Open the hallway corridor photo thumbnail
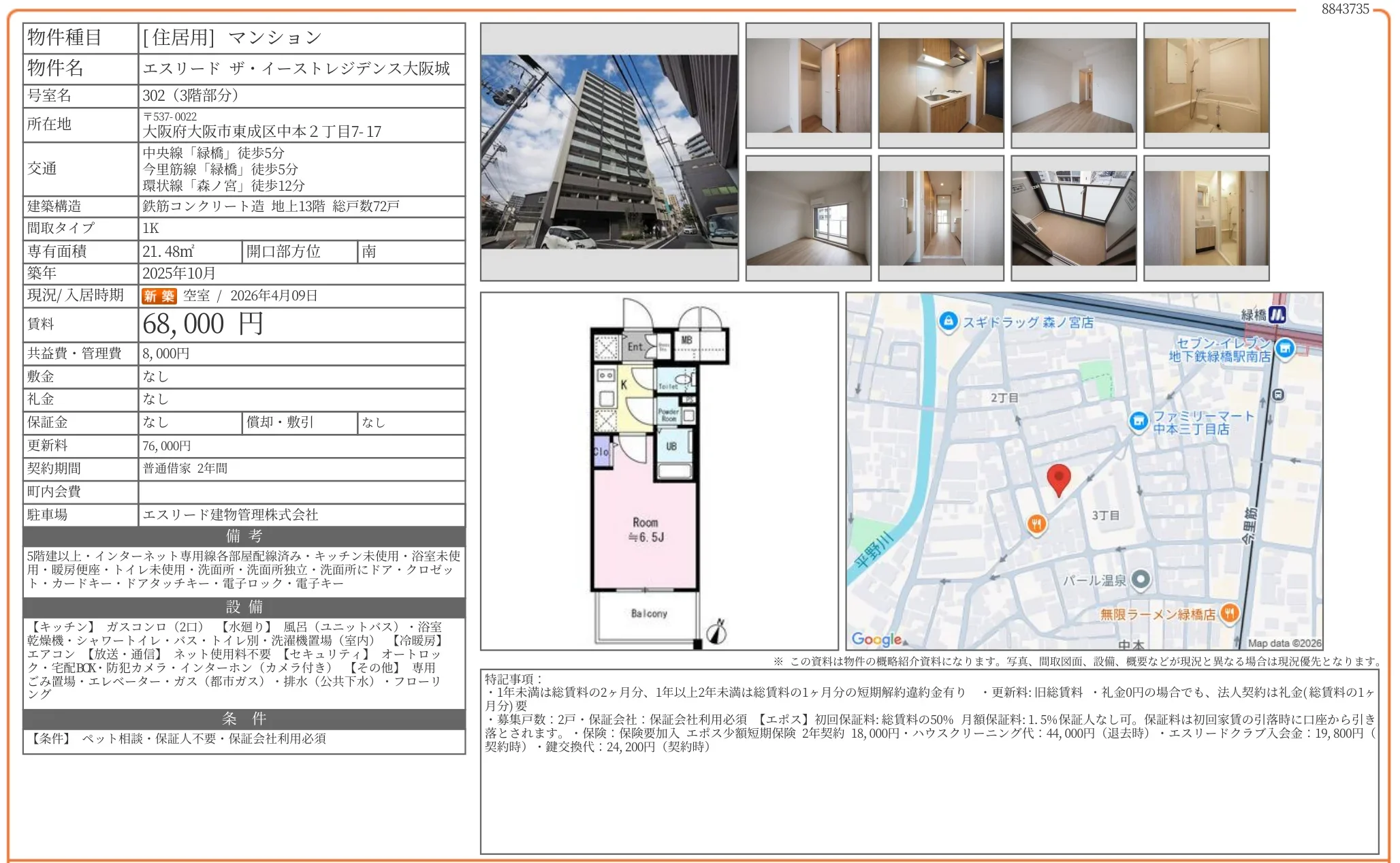The image size is (1400, 863). pyautogui.click(x=940, y=218)
